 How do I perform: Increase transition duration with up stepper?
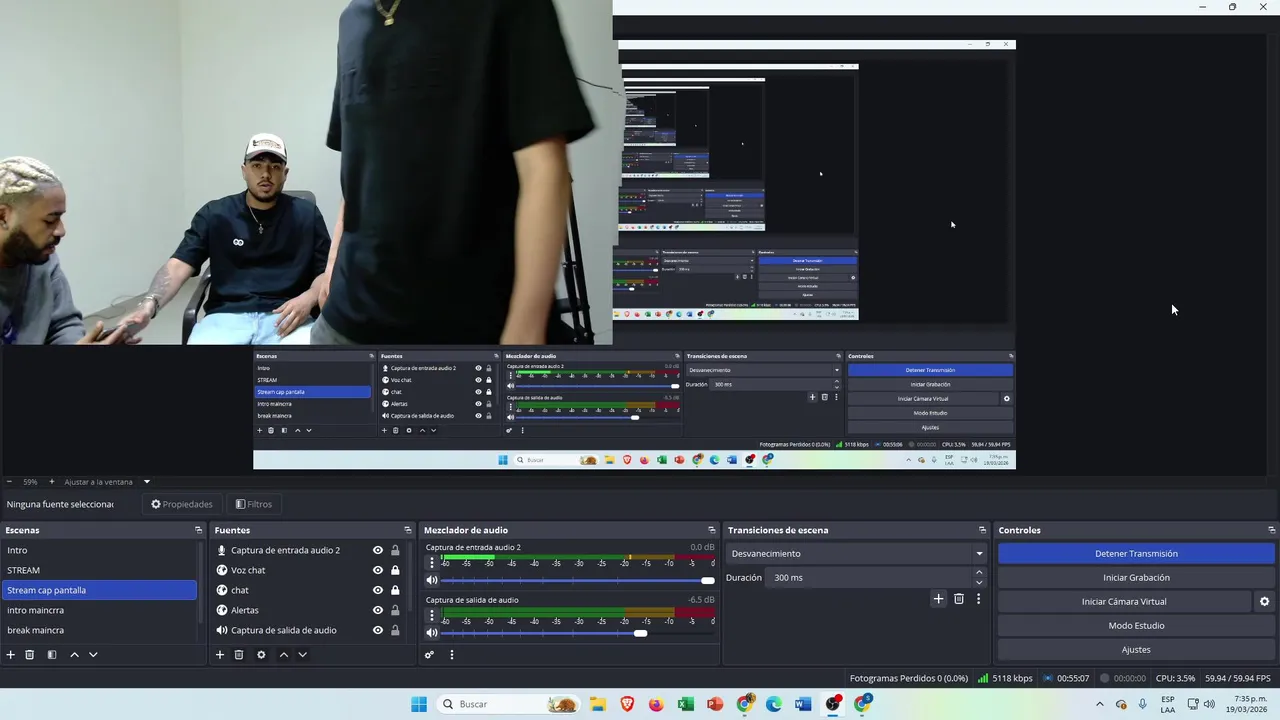[979, 573]
